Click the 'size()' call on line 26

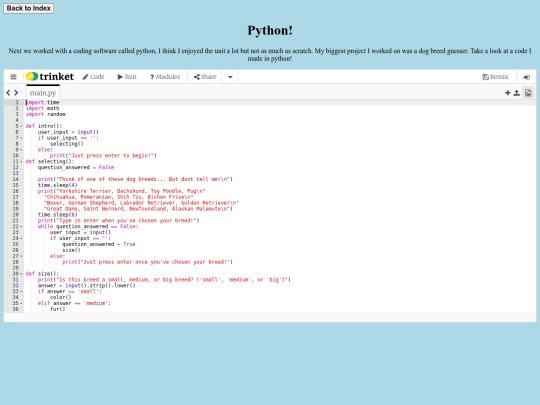pyautogui.click(x=71, y=250)
